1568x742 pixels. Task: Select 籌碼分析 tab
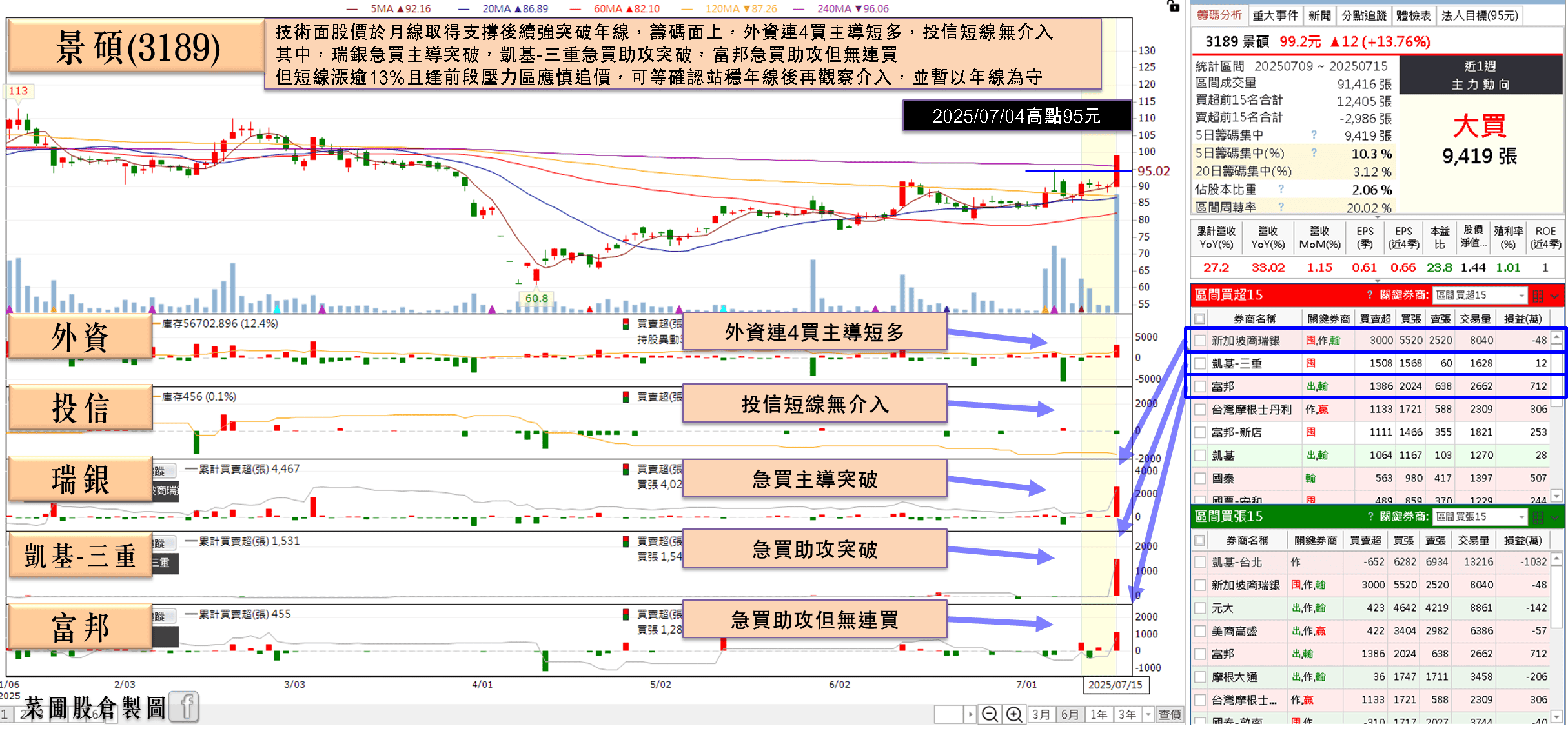[x=1219, y=15]
